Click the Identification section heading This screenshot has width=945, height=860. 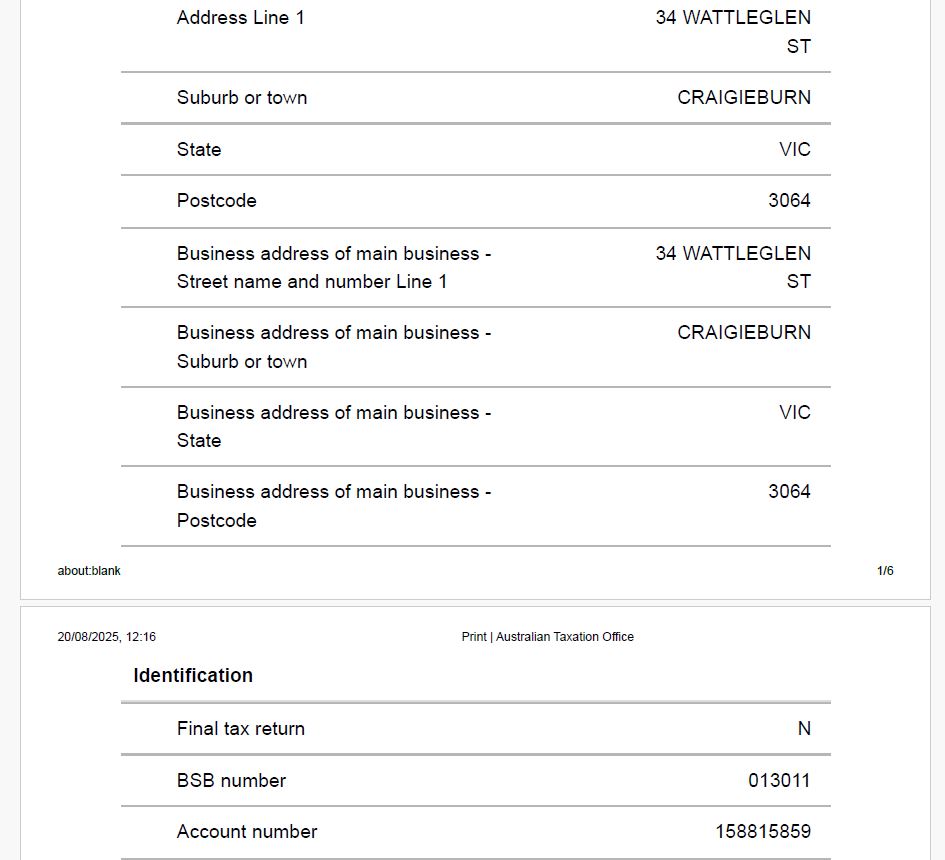tap(193, 675)
